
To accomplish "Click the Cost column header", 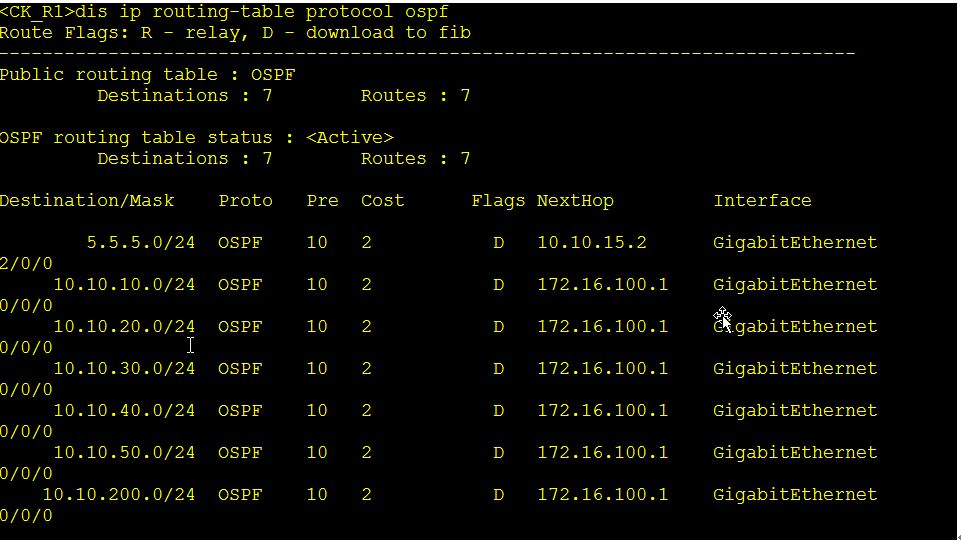I will coord(382,201).
